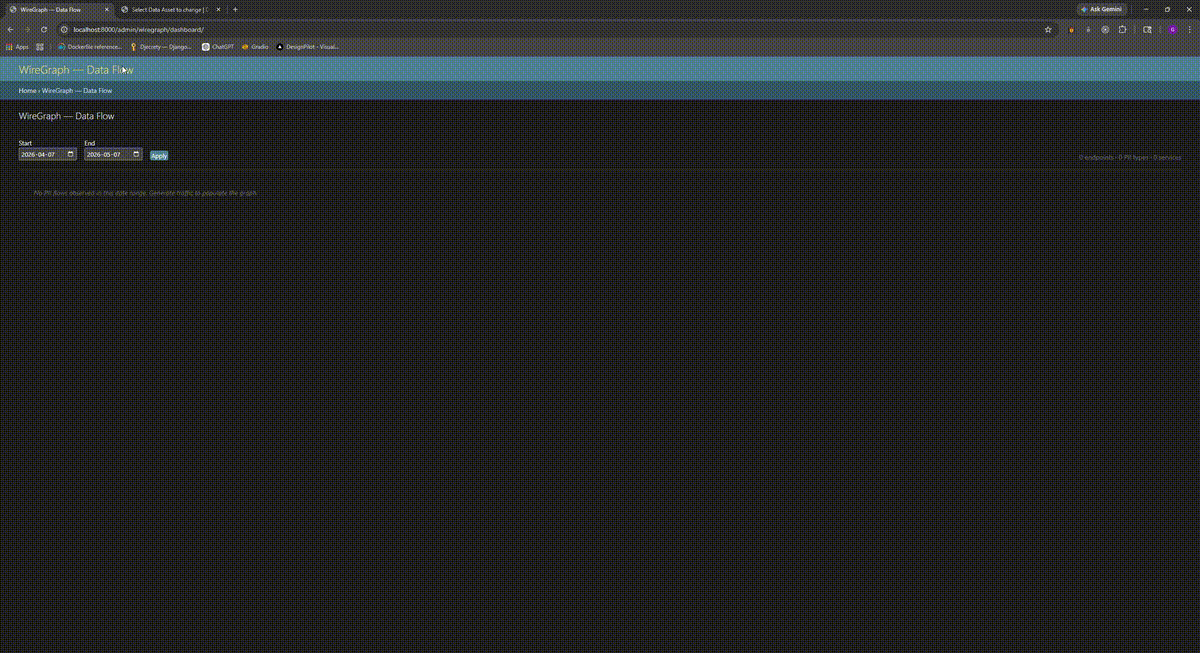Image resolution: width=1200 pixels, height=653 pixels.
Task: Open the tab search icon near the profile avatar
Action: coord(1148,30)
